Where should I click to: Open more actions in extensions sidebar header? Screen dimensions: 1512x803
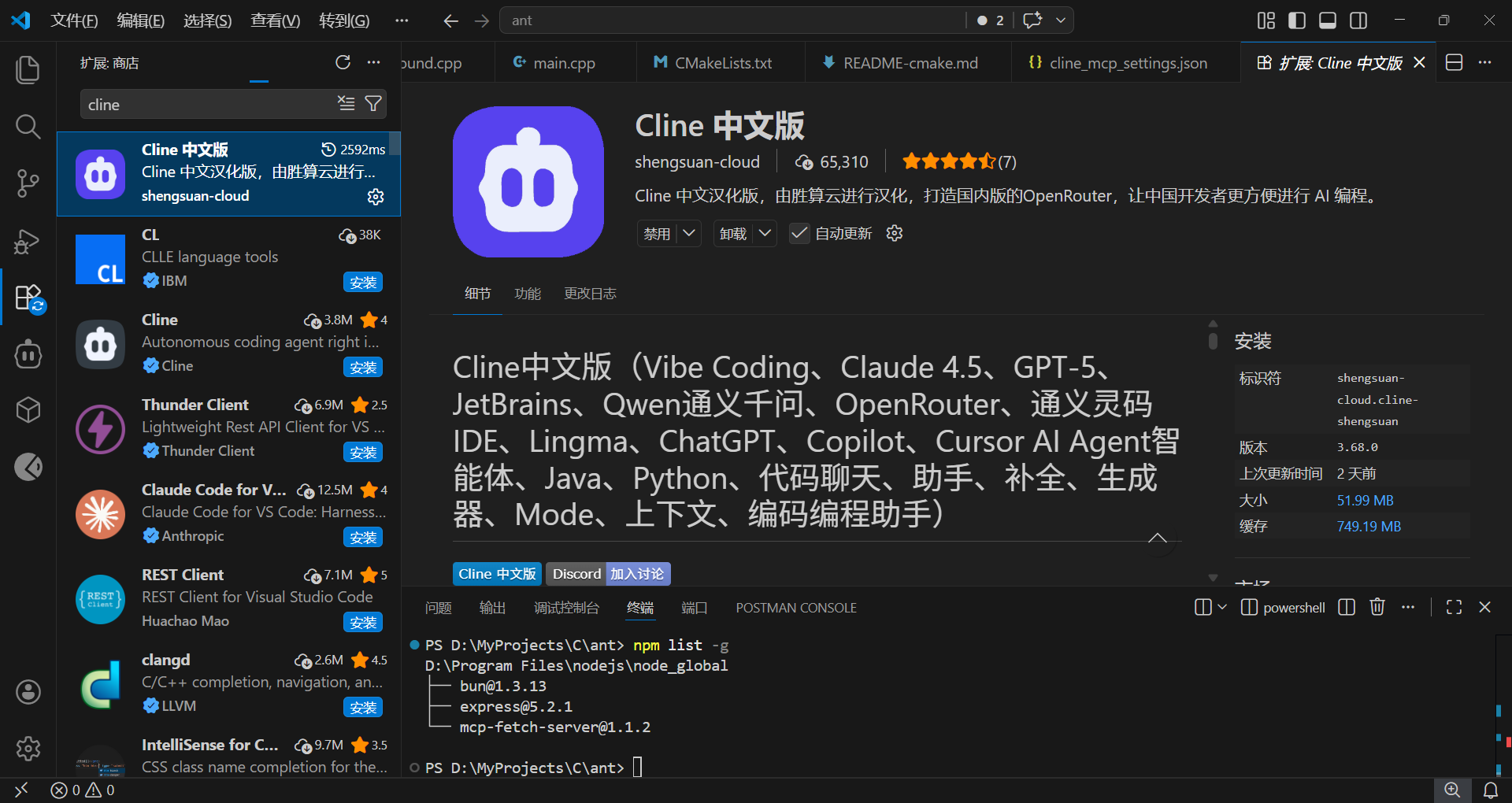tap(373, 62)
